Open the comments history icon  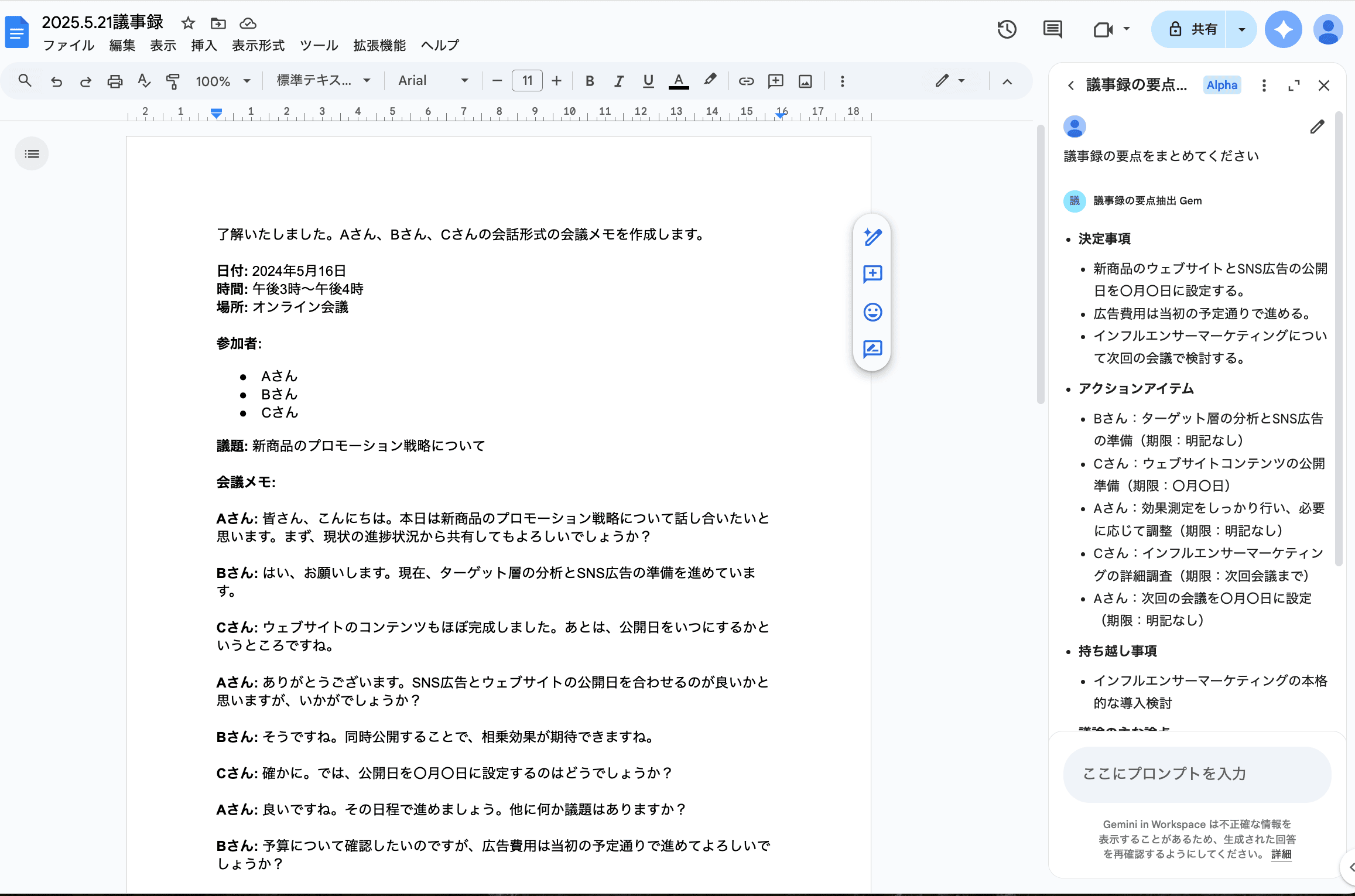pos(1052,29)
